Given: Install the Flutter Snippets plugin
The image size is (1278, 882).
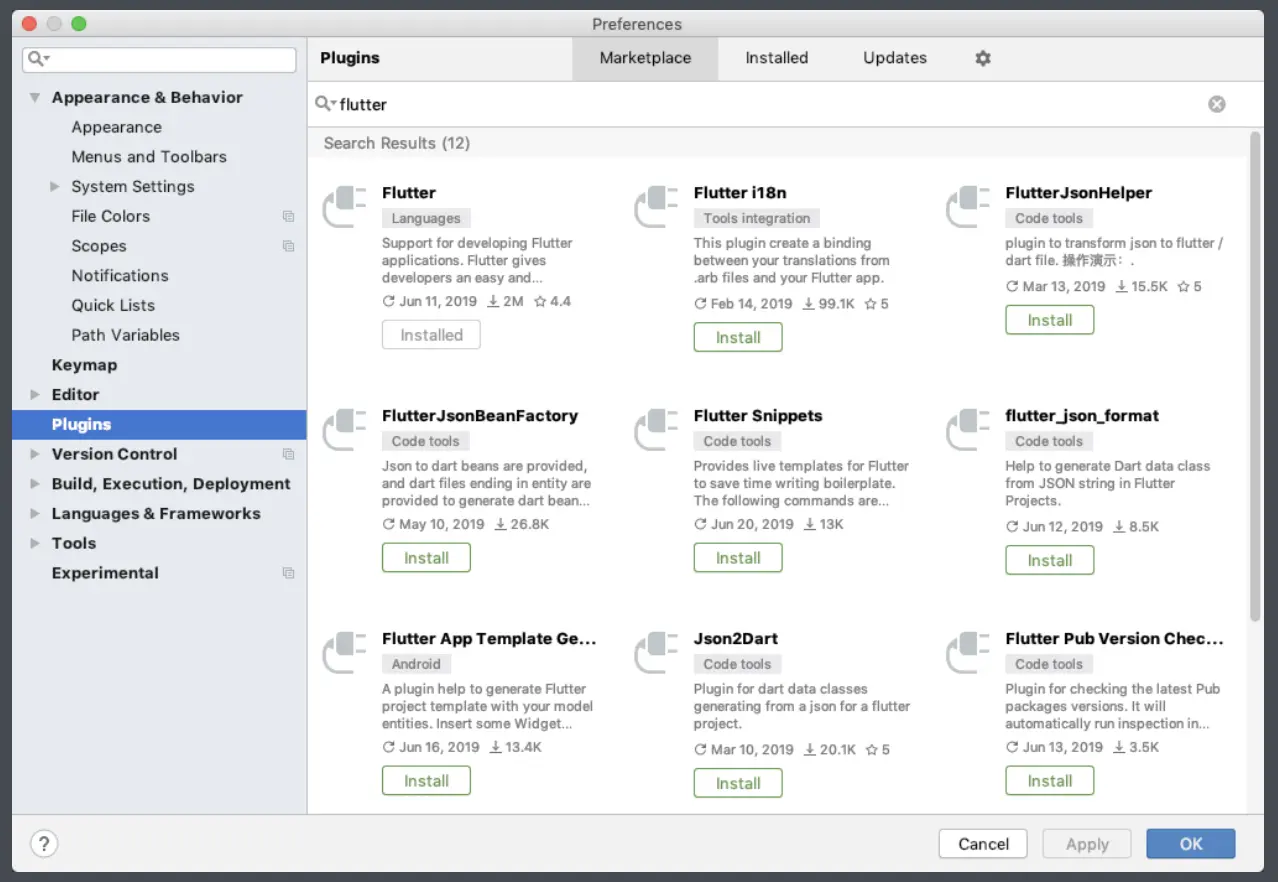Looking at the screenshot, I should (x=738, y=558).
